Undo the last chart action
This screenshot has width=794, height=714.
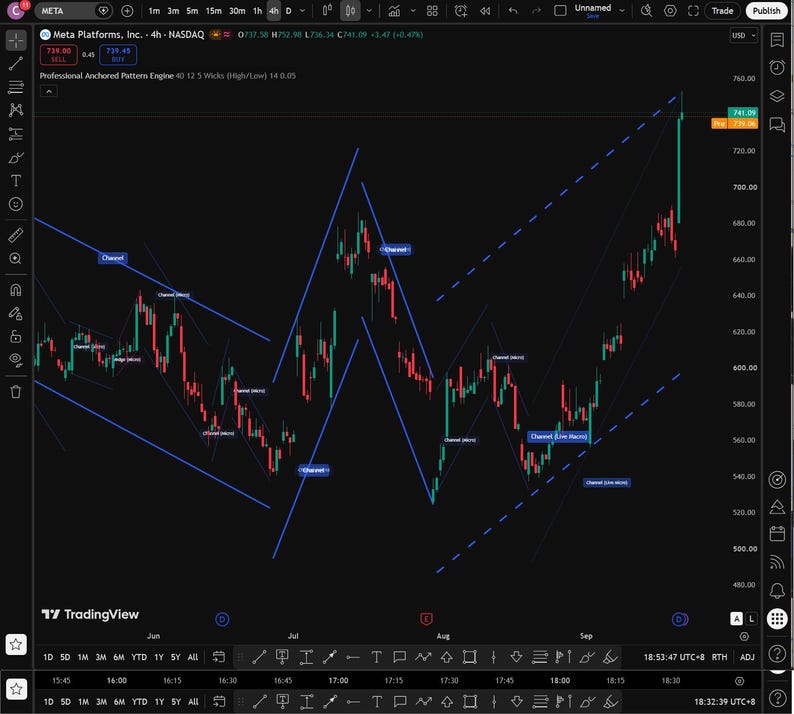pyautogui.click(x=513, y=11)
